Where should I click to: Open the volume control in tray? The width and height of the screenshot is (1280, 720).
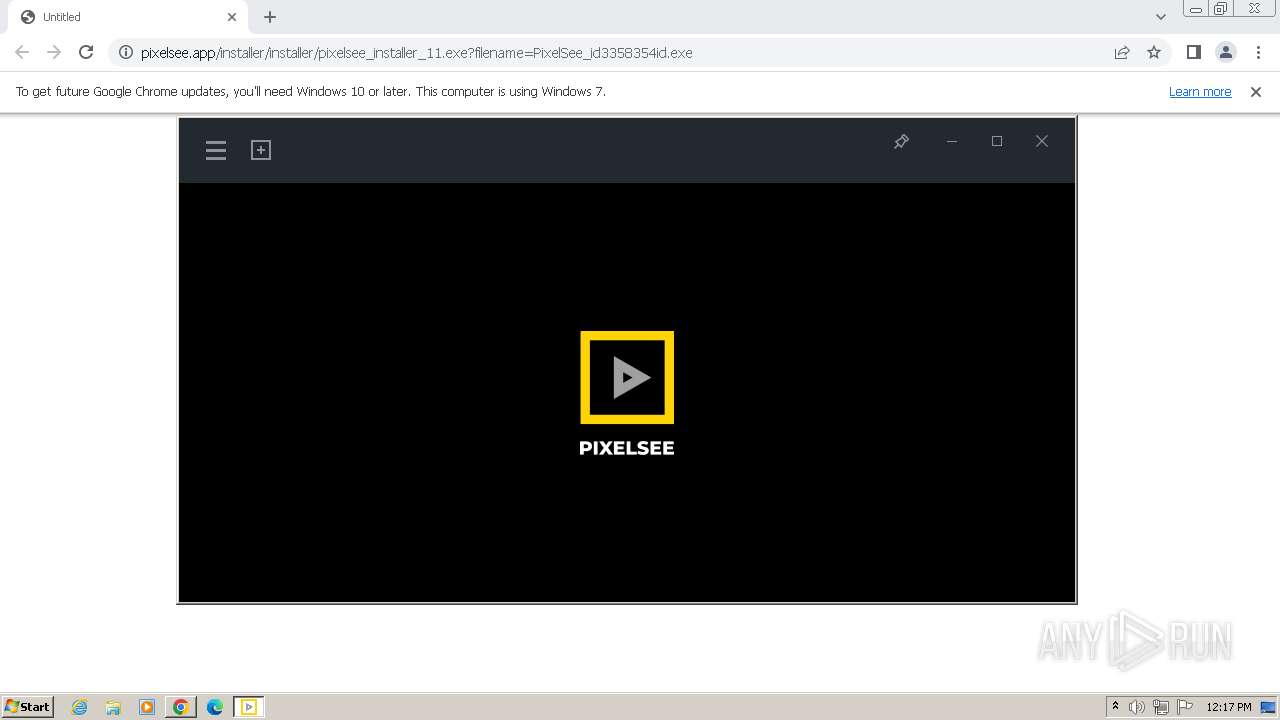[x=1137, y=707]
